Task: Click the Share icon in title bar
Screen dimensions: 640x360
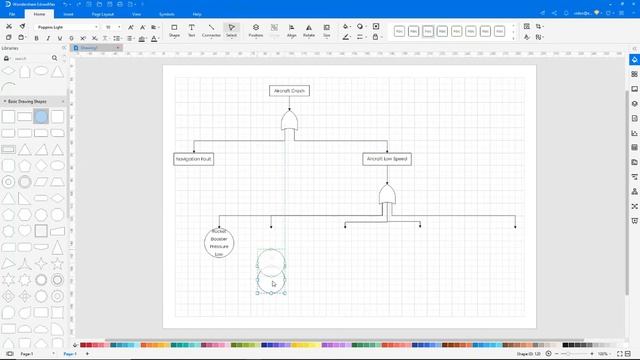Action: click(554, 13)
